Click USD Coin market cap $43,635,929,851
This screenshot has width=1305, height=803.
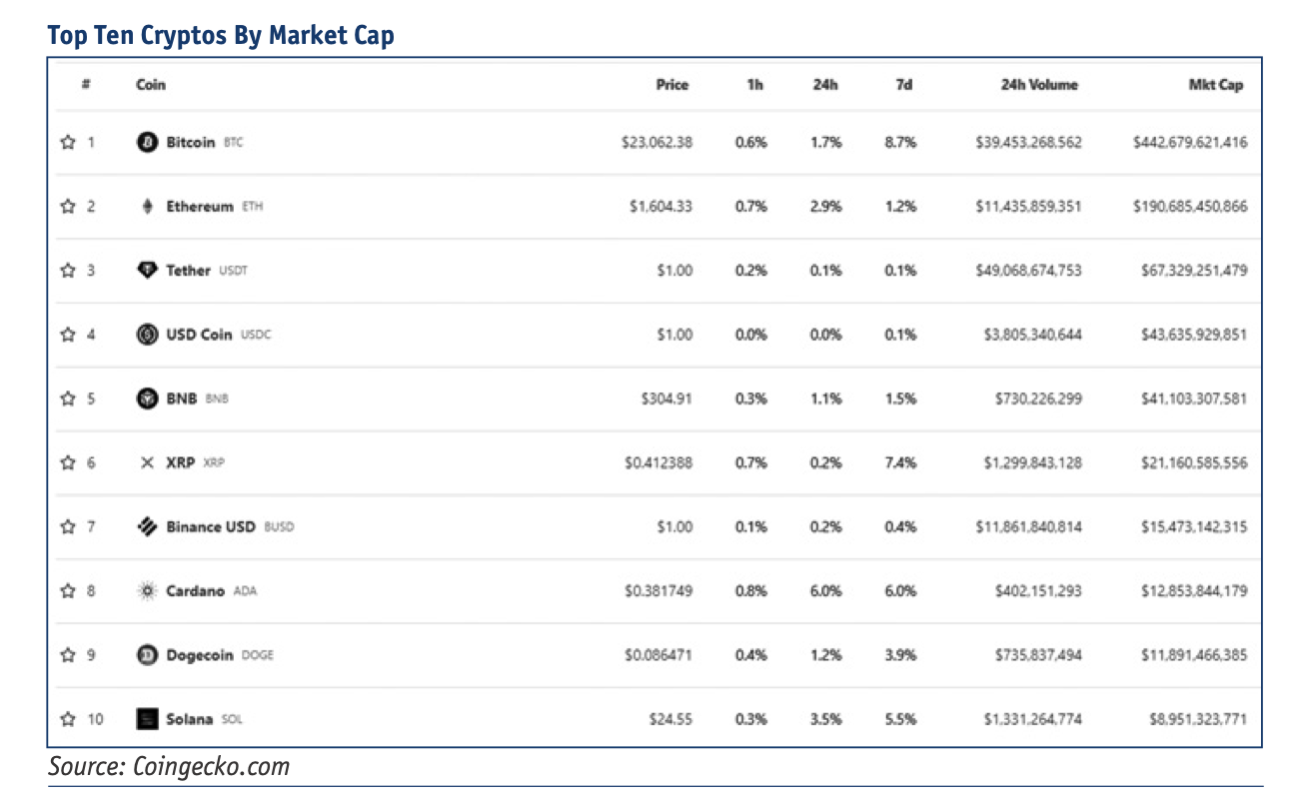(1194, 335)
